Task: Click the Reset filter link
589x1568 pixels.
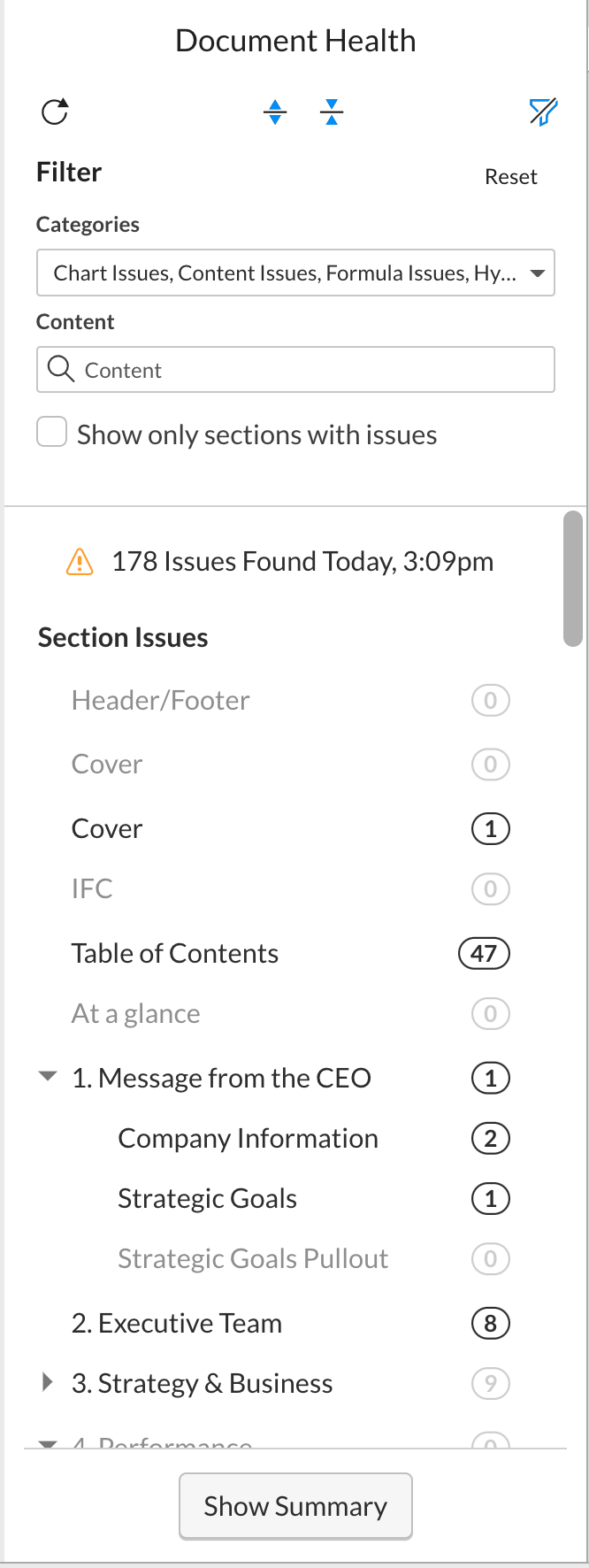Action: pos(511,177)
